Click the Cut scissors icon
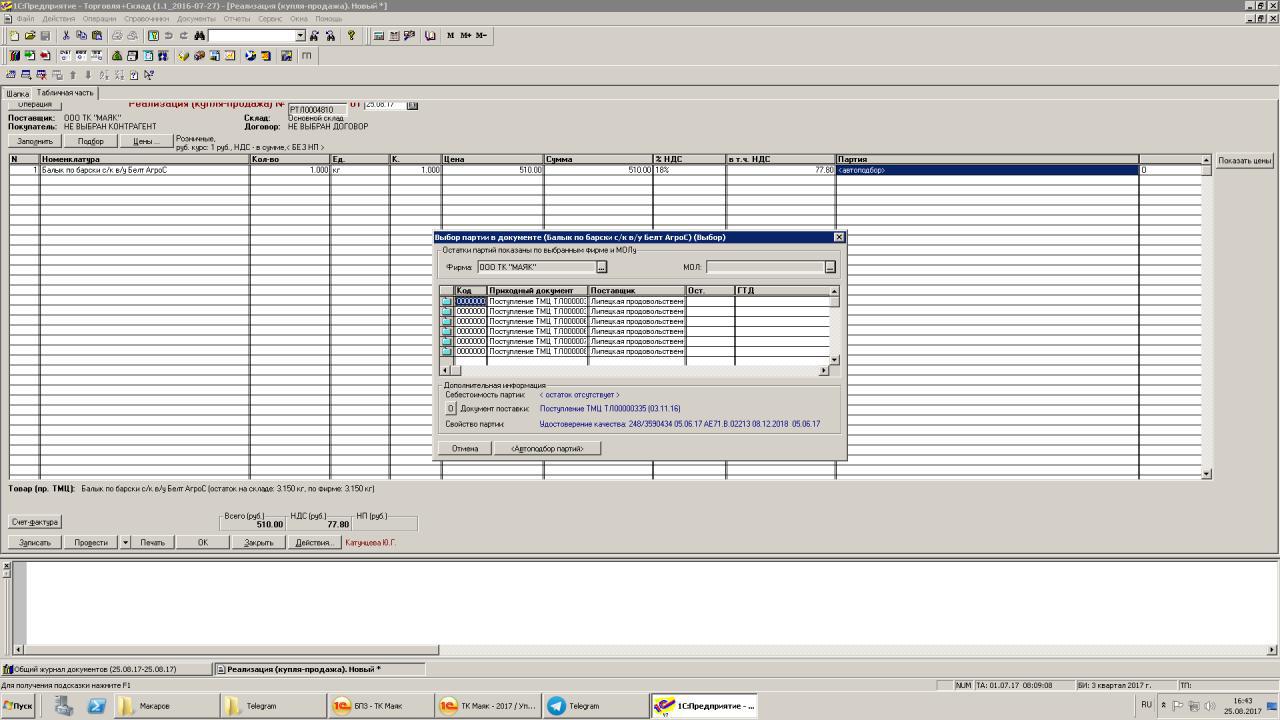The width and height of the screenshot is (1280, 720). (x=66, y=36)
